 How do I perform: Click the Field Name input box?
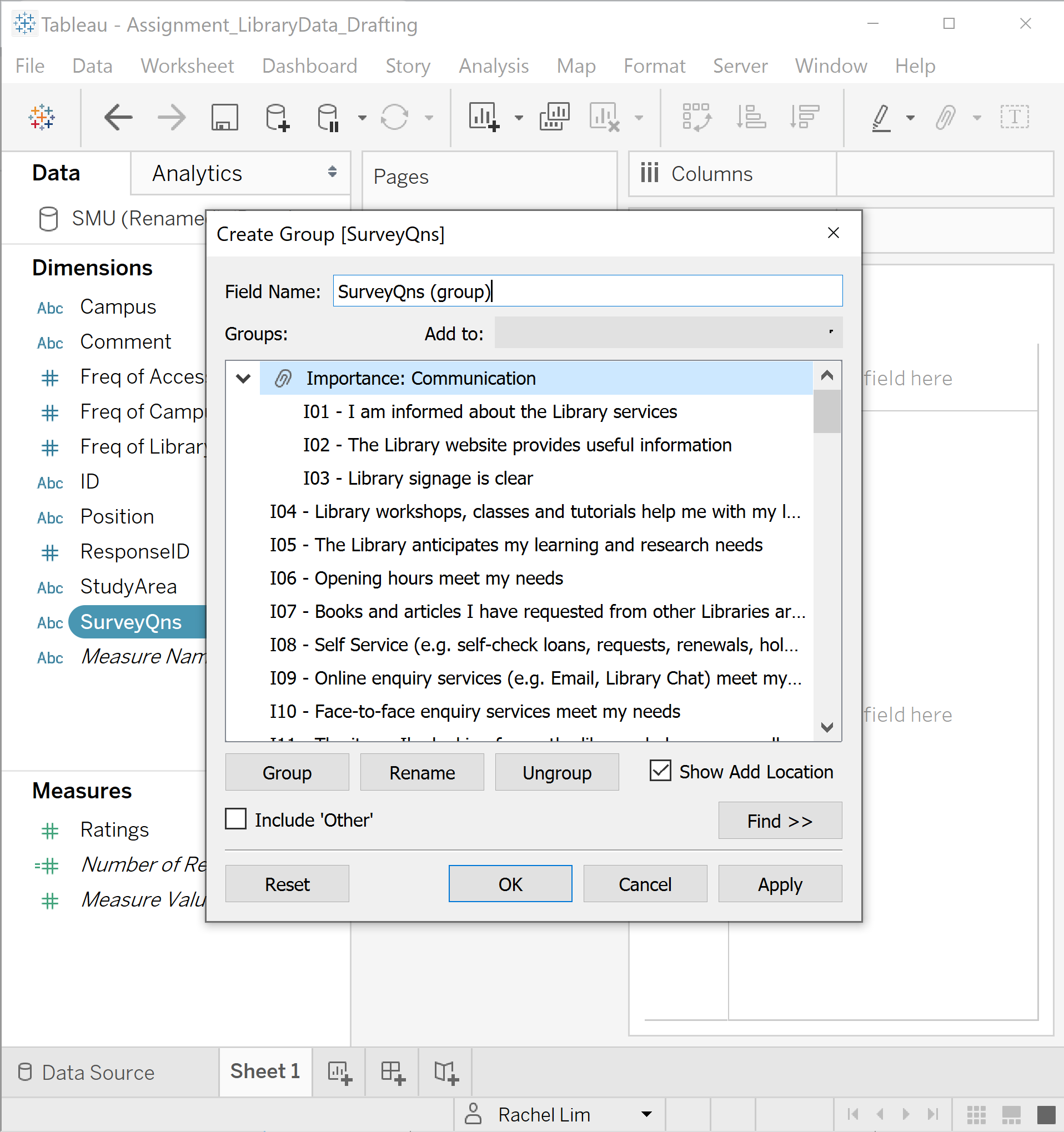(588, 291)
